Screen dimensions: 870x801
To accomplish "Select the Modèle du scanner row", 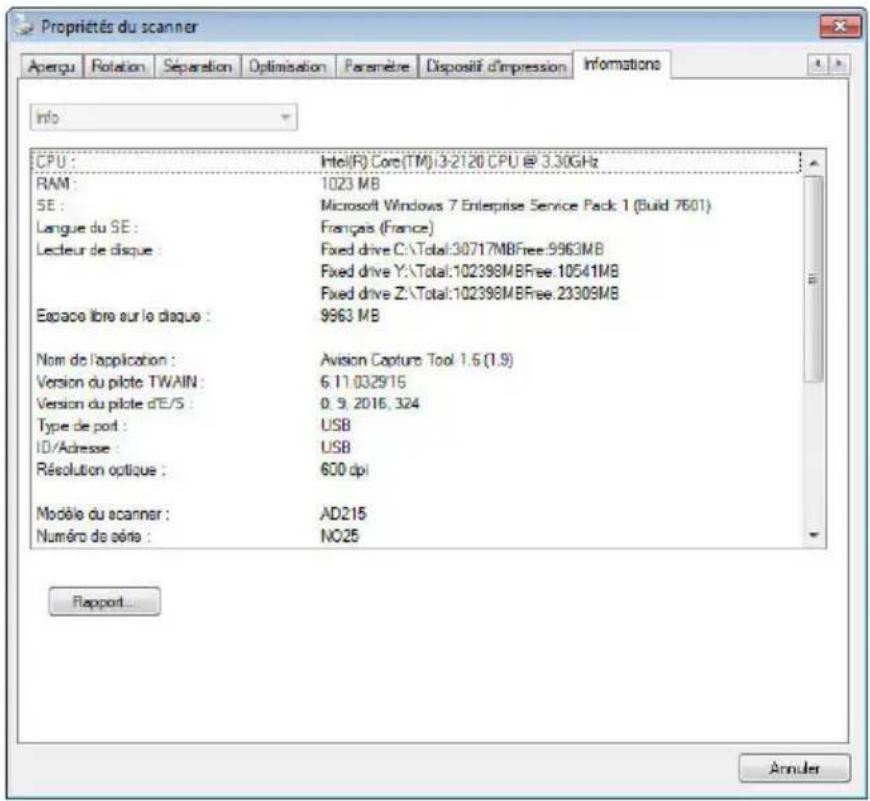I will coord(417,514).
